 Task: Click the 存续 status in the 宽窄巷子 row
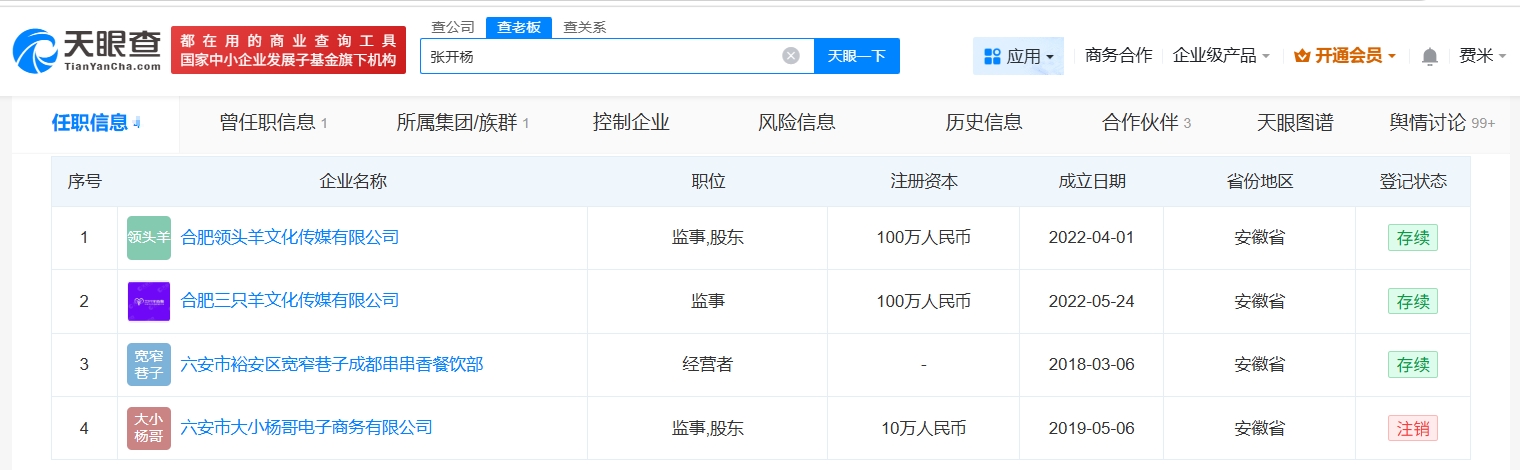click(1412, 364)
